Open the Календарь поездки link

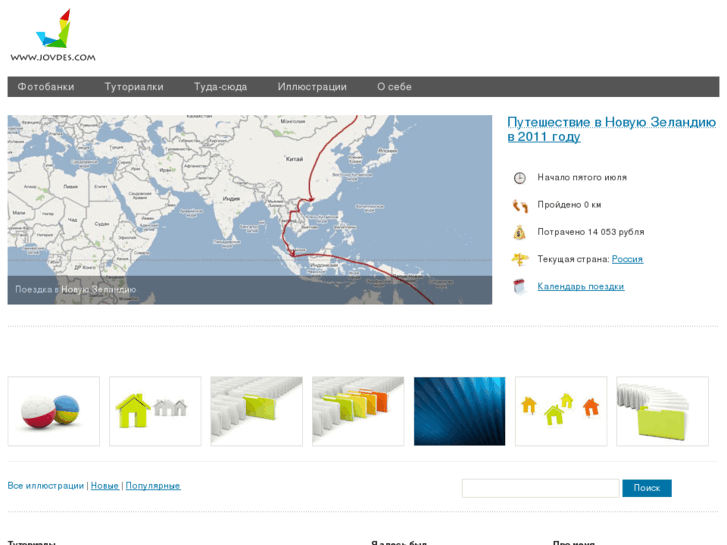(x=580, y=287)
